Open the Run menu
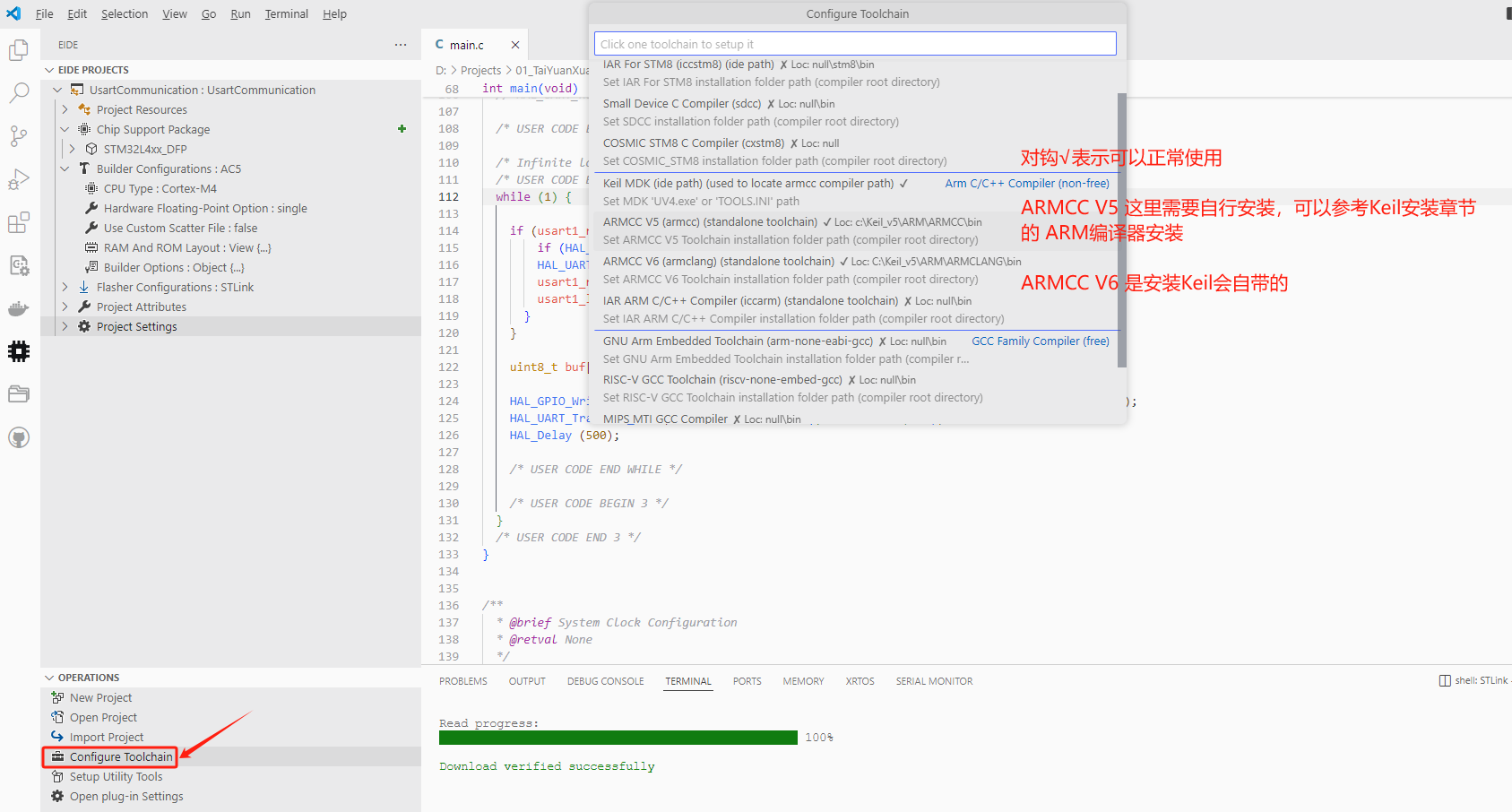The height and width of the screenshot is (812, 1512). pos(240,13)
